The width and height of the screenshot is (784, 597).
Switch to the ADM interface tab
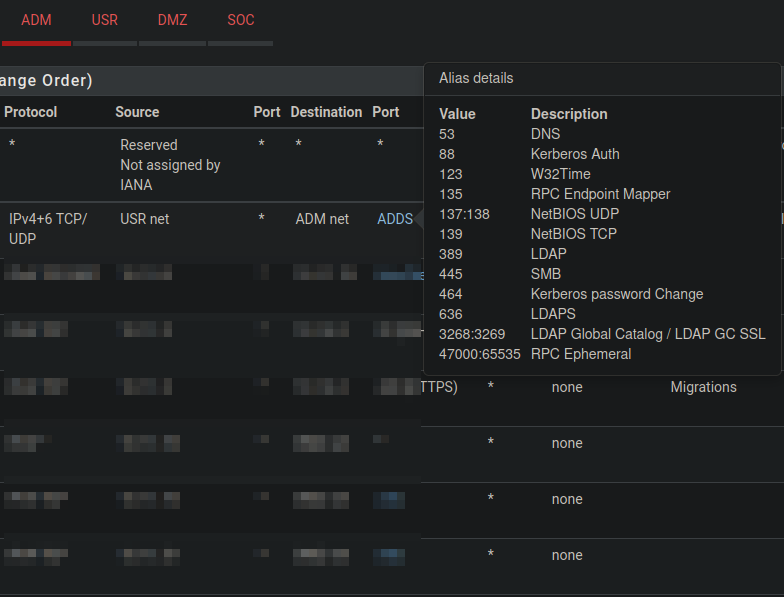click(36, 20)
